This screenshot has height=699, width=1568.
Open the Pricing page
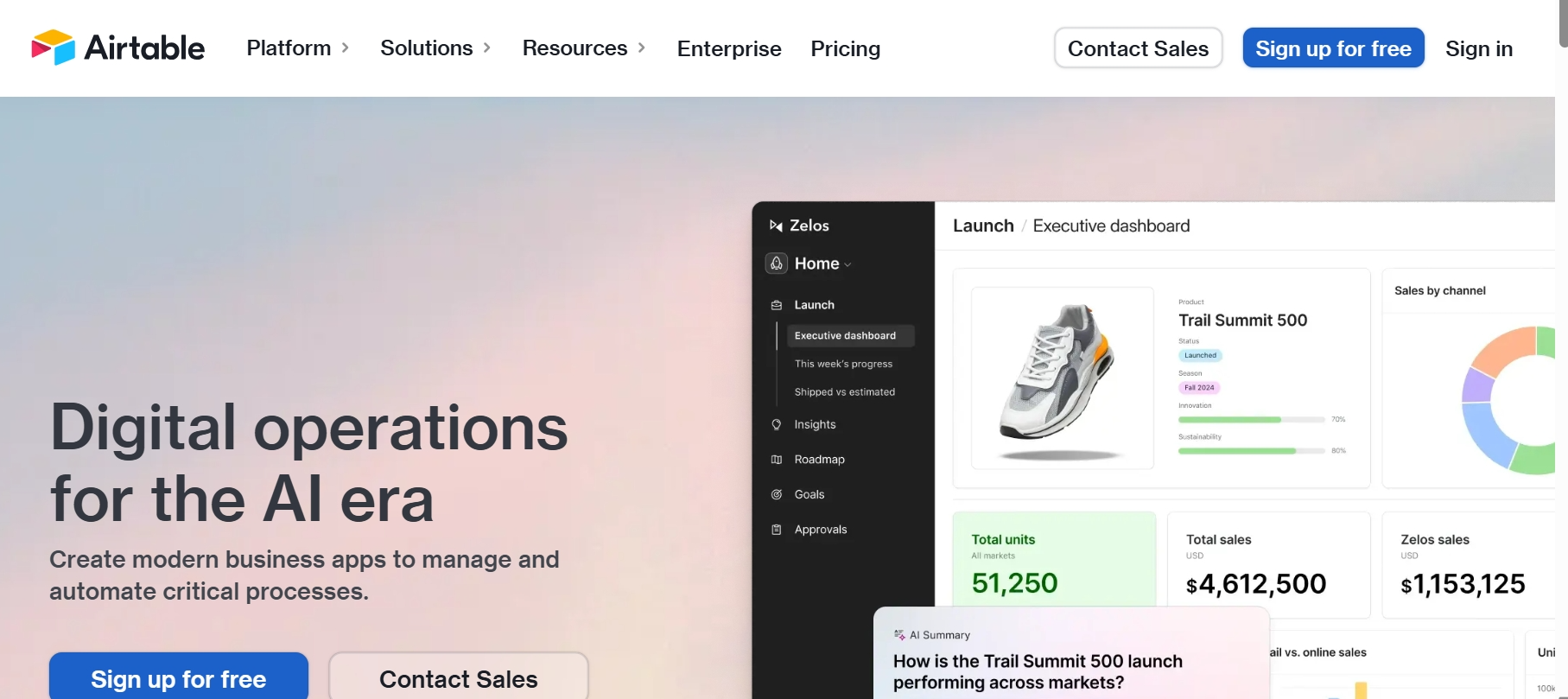point(846,48)
